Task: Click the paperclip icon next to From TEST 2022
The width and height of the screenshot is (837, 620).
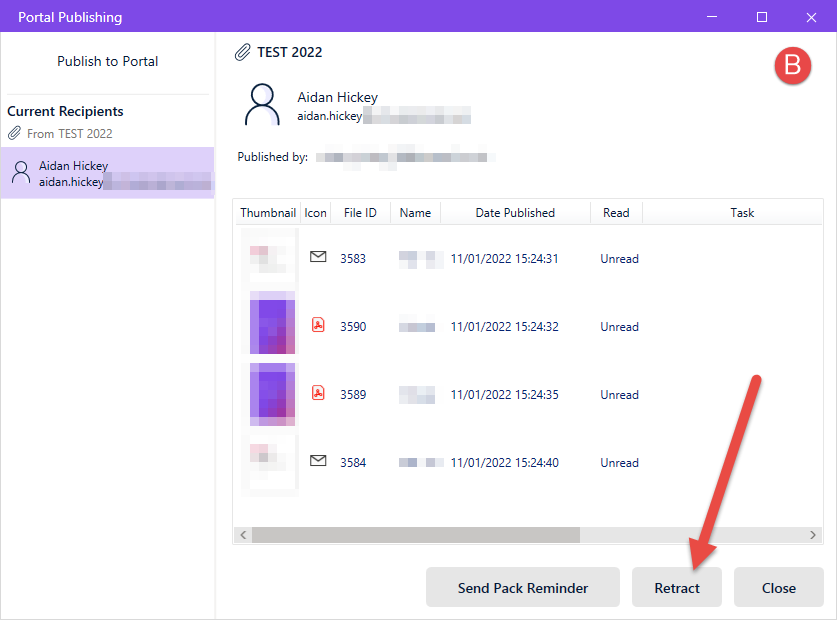Action: pyautogui.click(x=14, y=133)
